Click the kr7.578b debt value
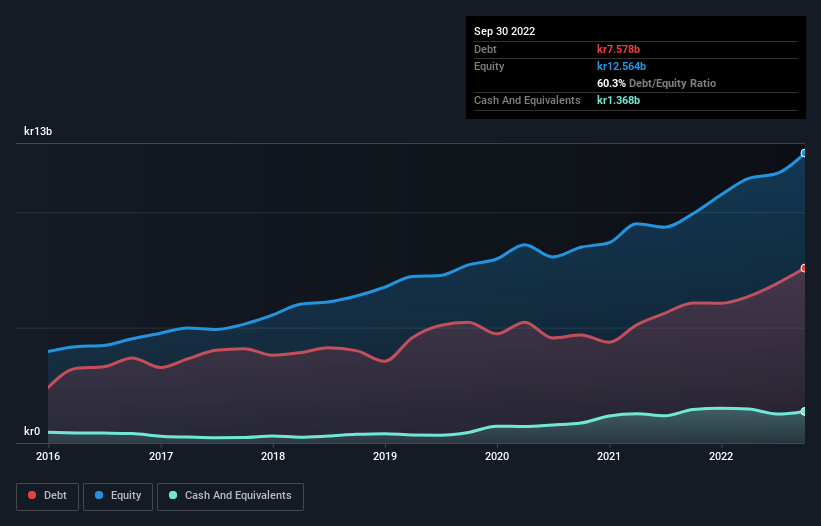821x526 pixels. (618, 49)
